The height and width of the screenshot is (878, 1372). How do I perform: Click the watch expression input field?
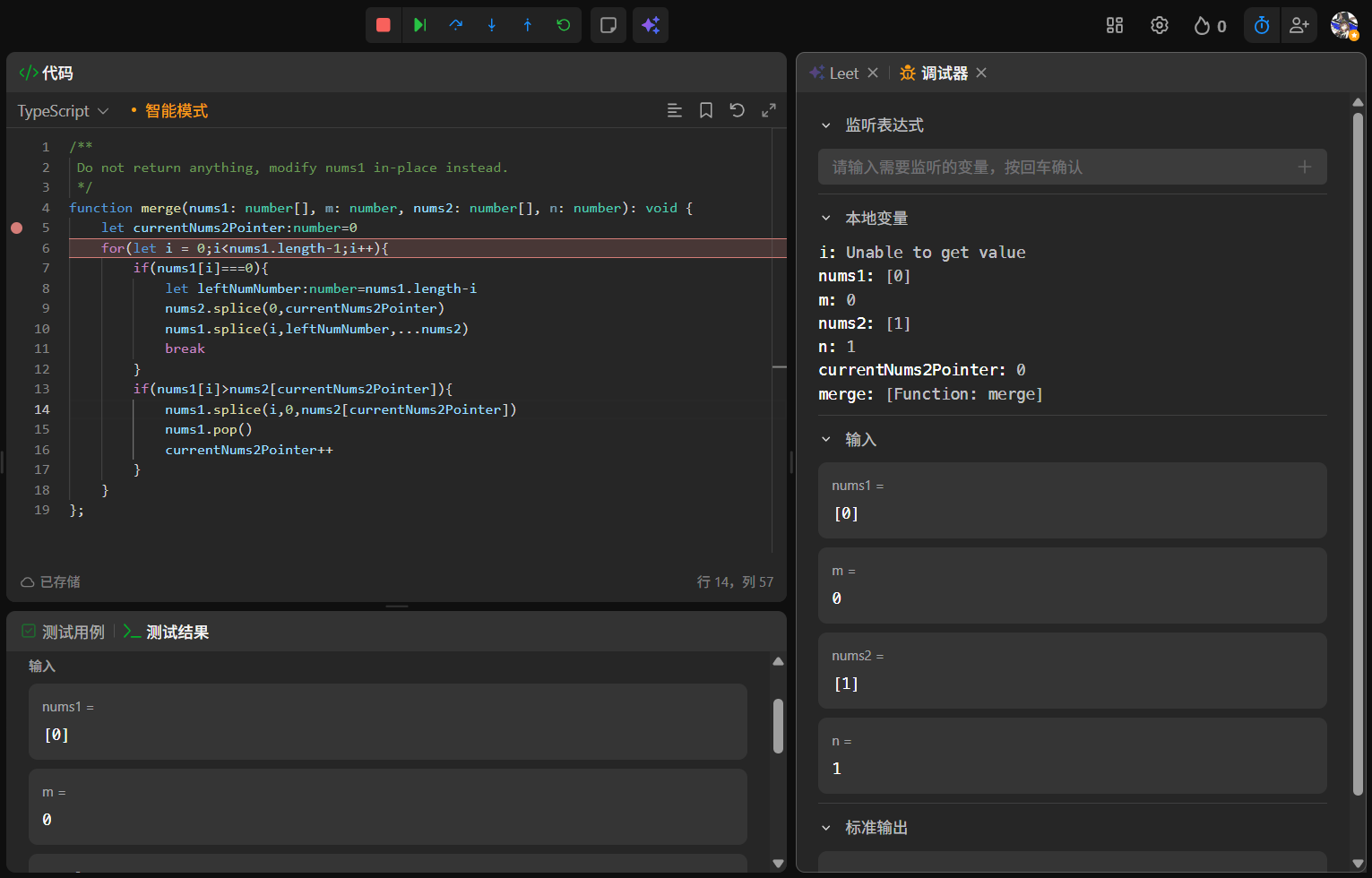1057,168
